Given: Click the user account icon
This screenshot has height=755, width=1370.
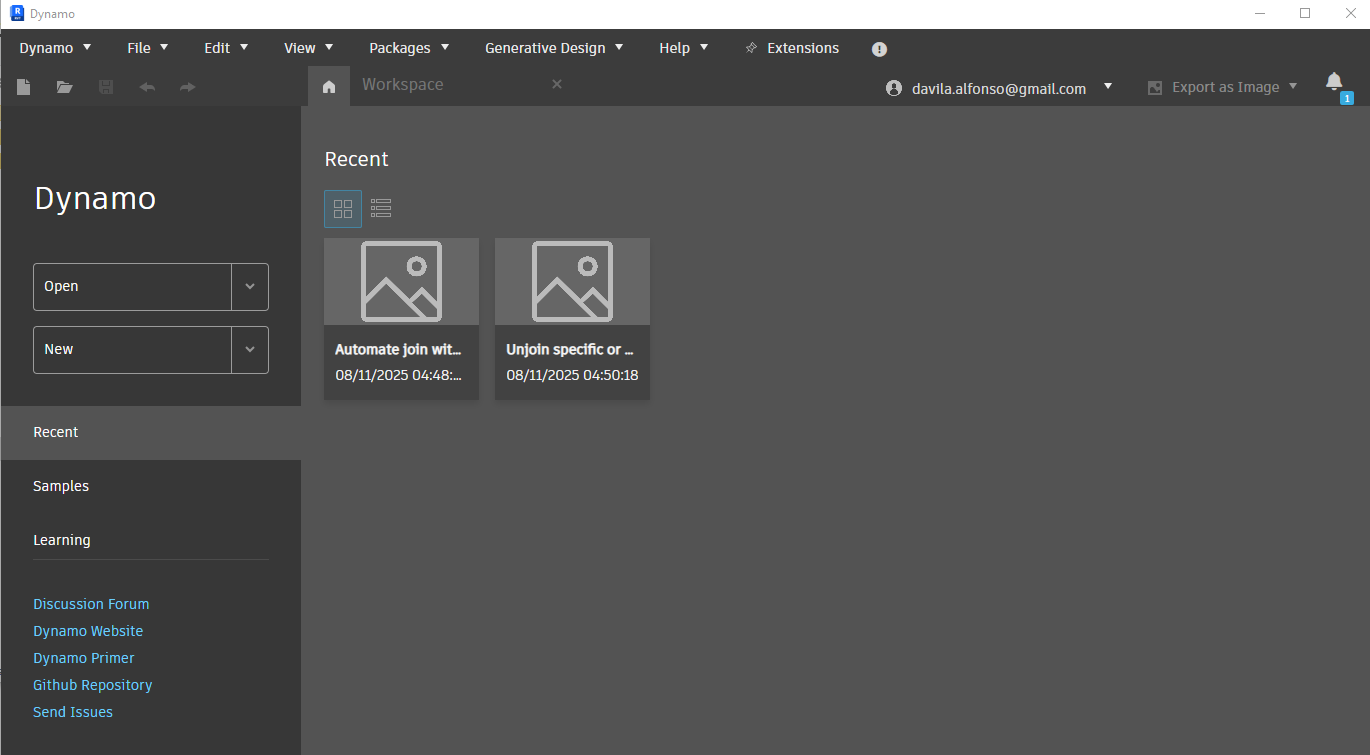Looking at the screenshot, I should (x=893, y=88).
